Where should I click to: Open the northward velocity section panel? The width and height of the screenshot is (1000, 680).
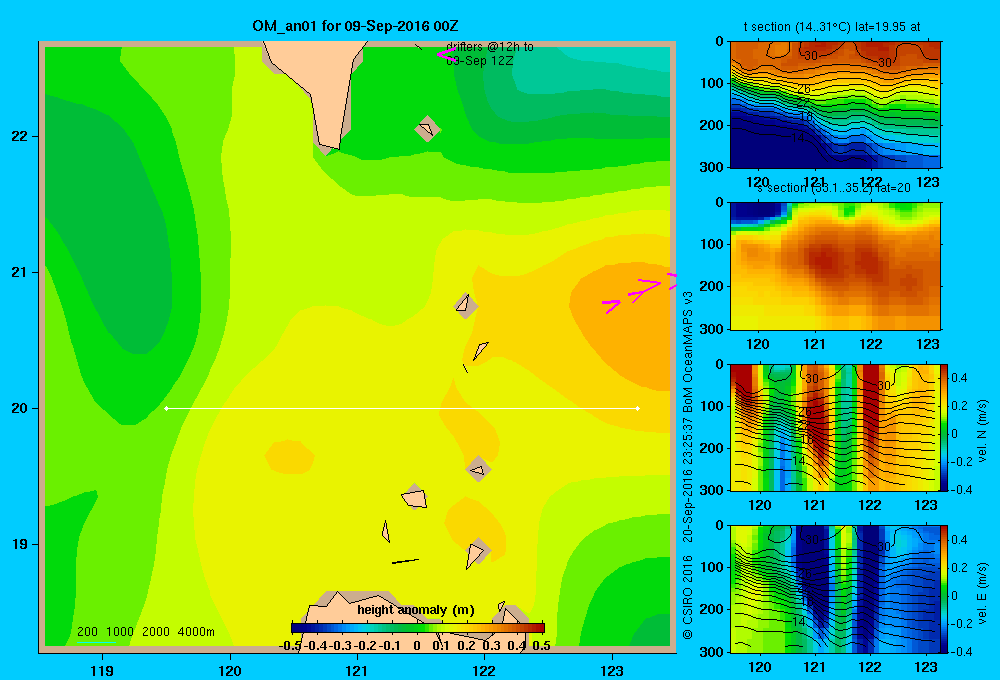pyautogui.click(x=834, y=427)
